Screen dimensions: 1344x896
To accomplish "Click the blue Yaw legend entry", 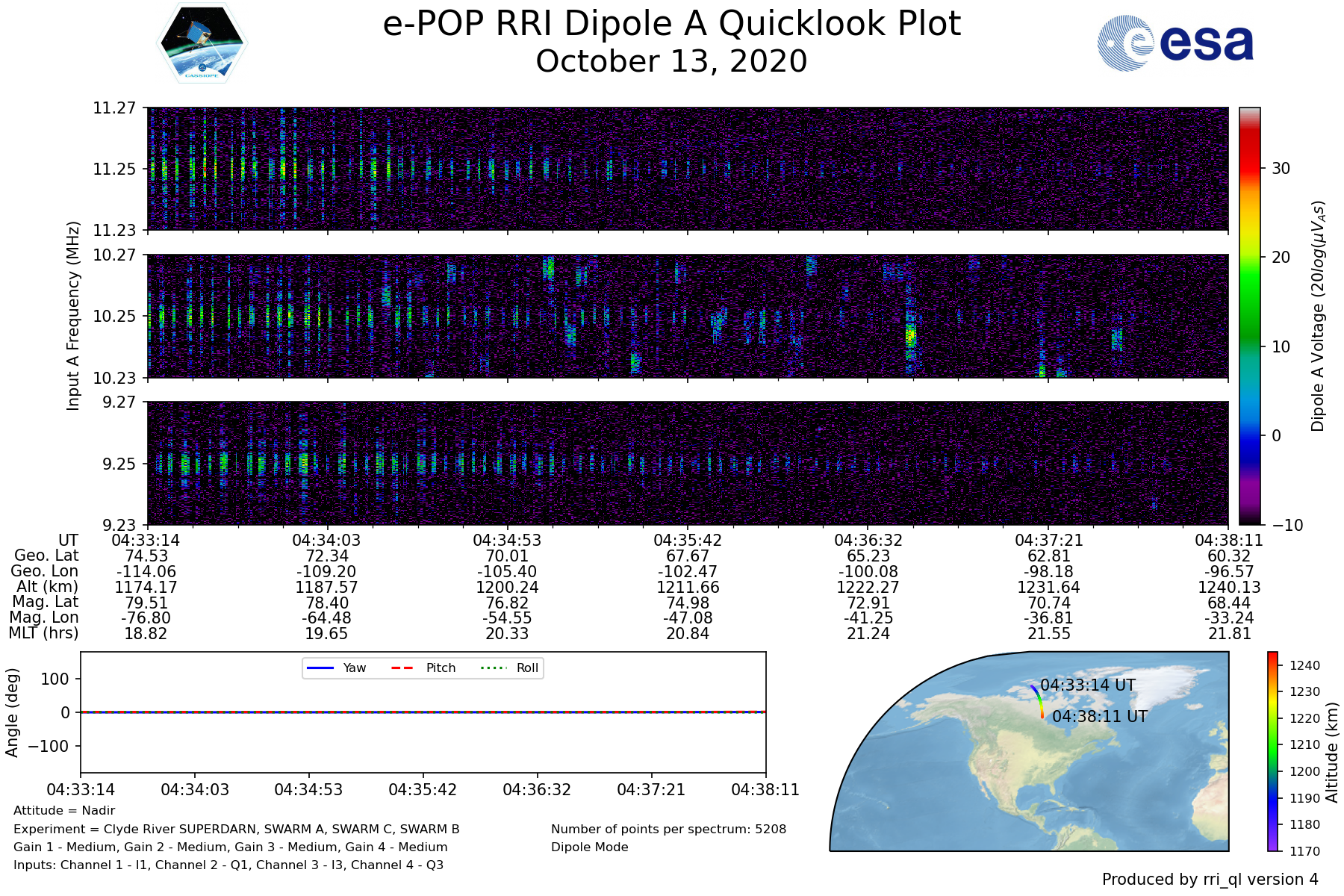I will 335,668.
